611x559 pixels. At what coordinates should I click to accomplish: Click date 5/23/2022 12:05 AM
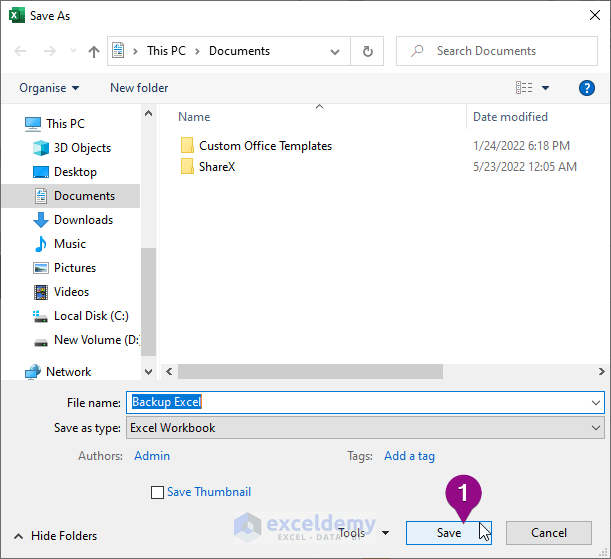pyautogui.click(x=525, y=167)
